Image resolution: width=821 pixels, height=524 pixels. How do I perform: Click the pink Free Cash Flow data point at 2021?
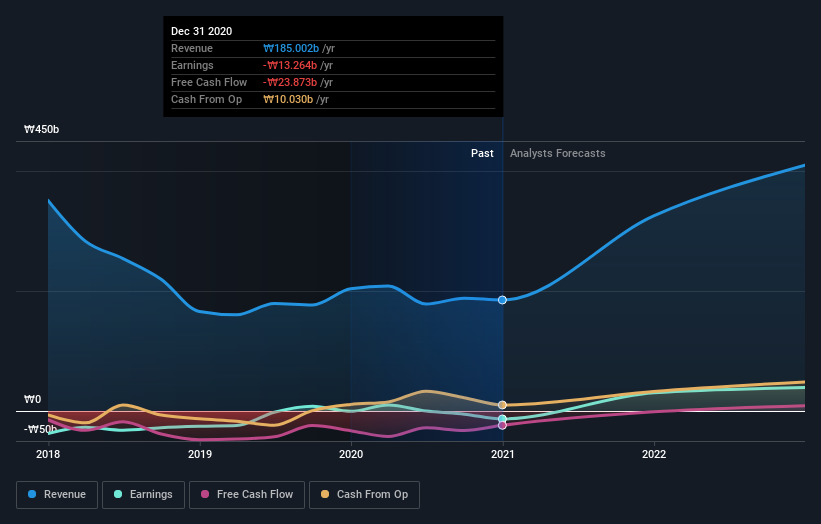pos(502,426)
